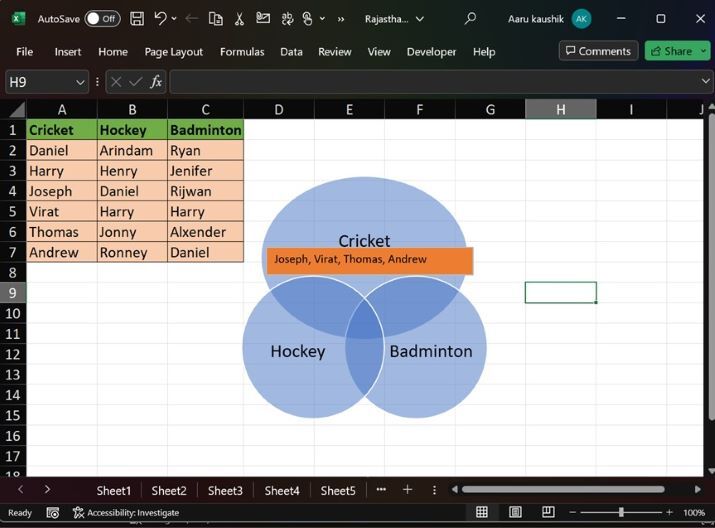Image resolution: width=715 pixels, height=528 pixels.
Task: Click the Select All corner triangle
Action: point(16,109)
